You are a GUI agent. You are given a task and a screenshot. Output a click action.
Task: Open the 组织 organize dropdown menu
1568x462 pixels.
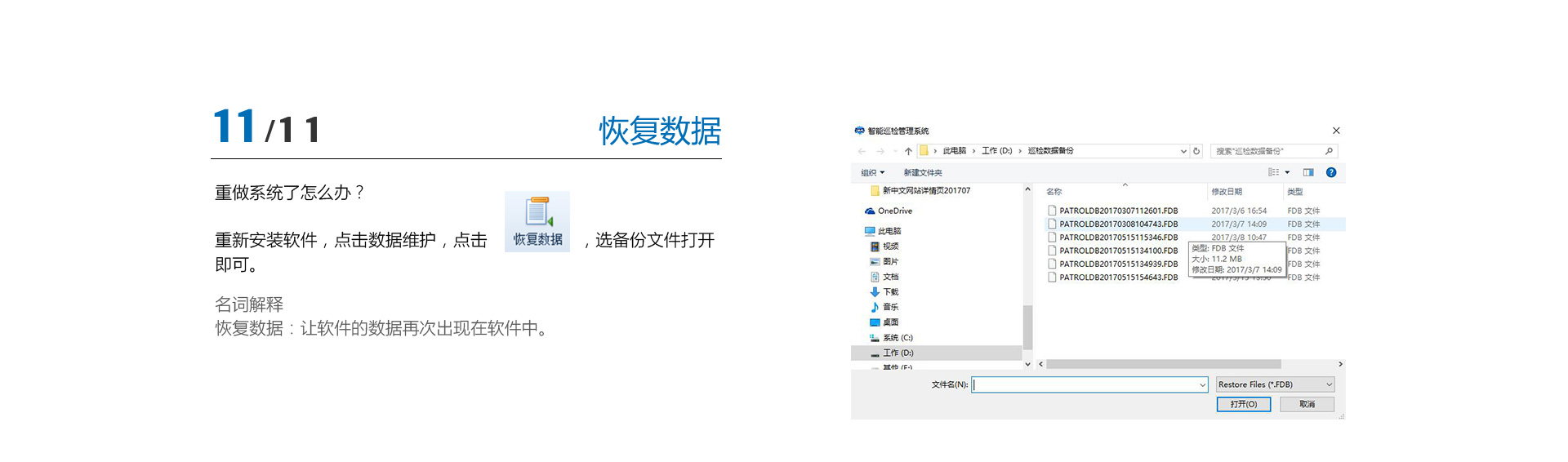pos(872,172)
